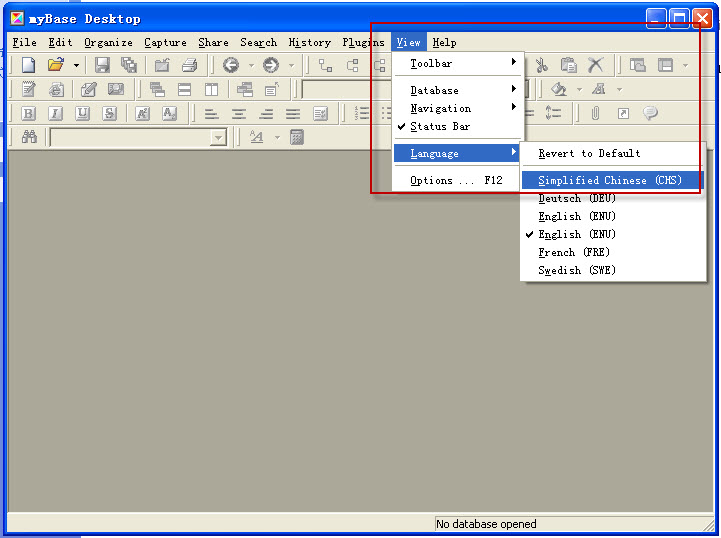The width and height of the screenshot is (721, 538).
Task: Click the cascade windows icon
Action: pos(157,89)
